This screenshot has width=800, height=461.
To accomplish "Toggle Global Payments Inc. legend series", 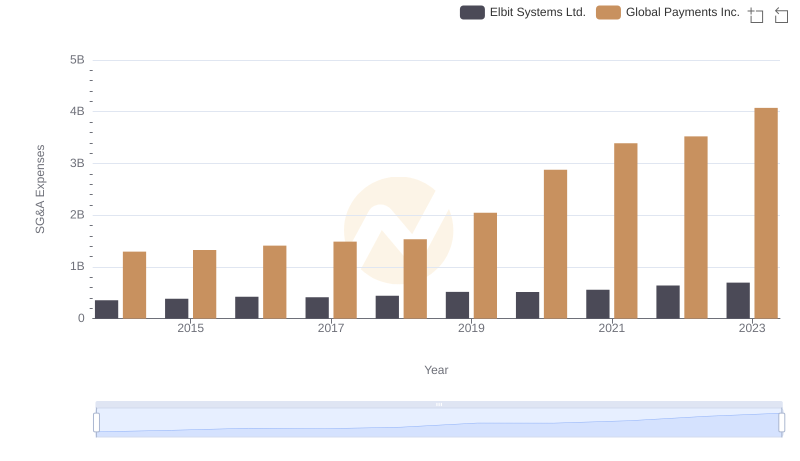I will pos(667,12).
